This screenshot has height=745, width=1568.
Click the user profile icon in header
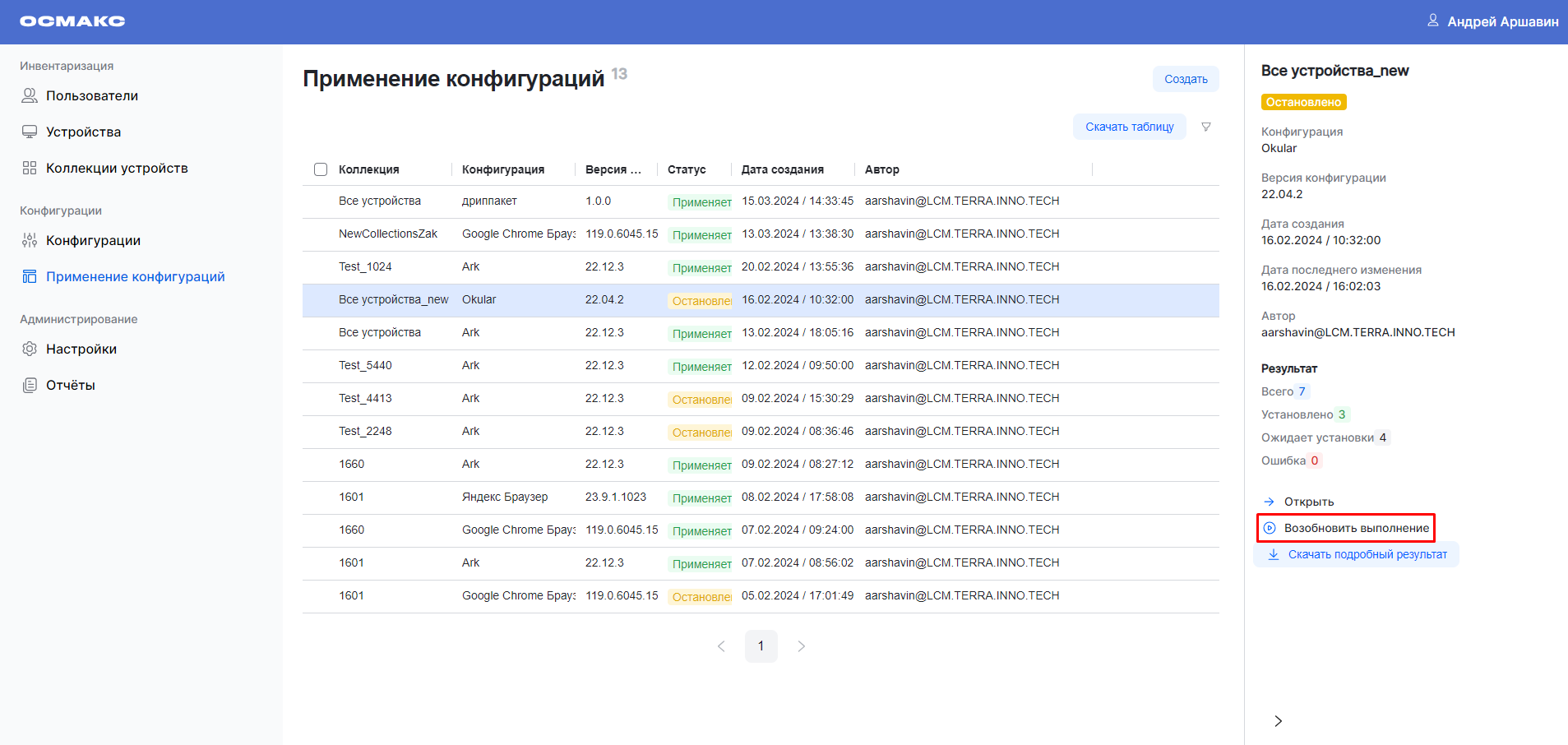1432,21
